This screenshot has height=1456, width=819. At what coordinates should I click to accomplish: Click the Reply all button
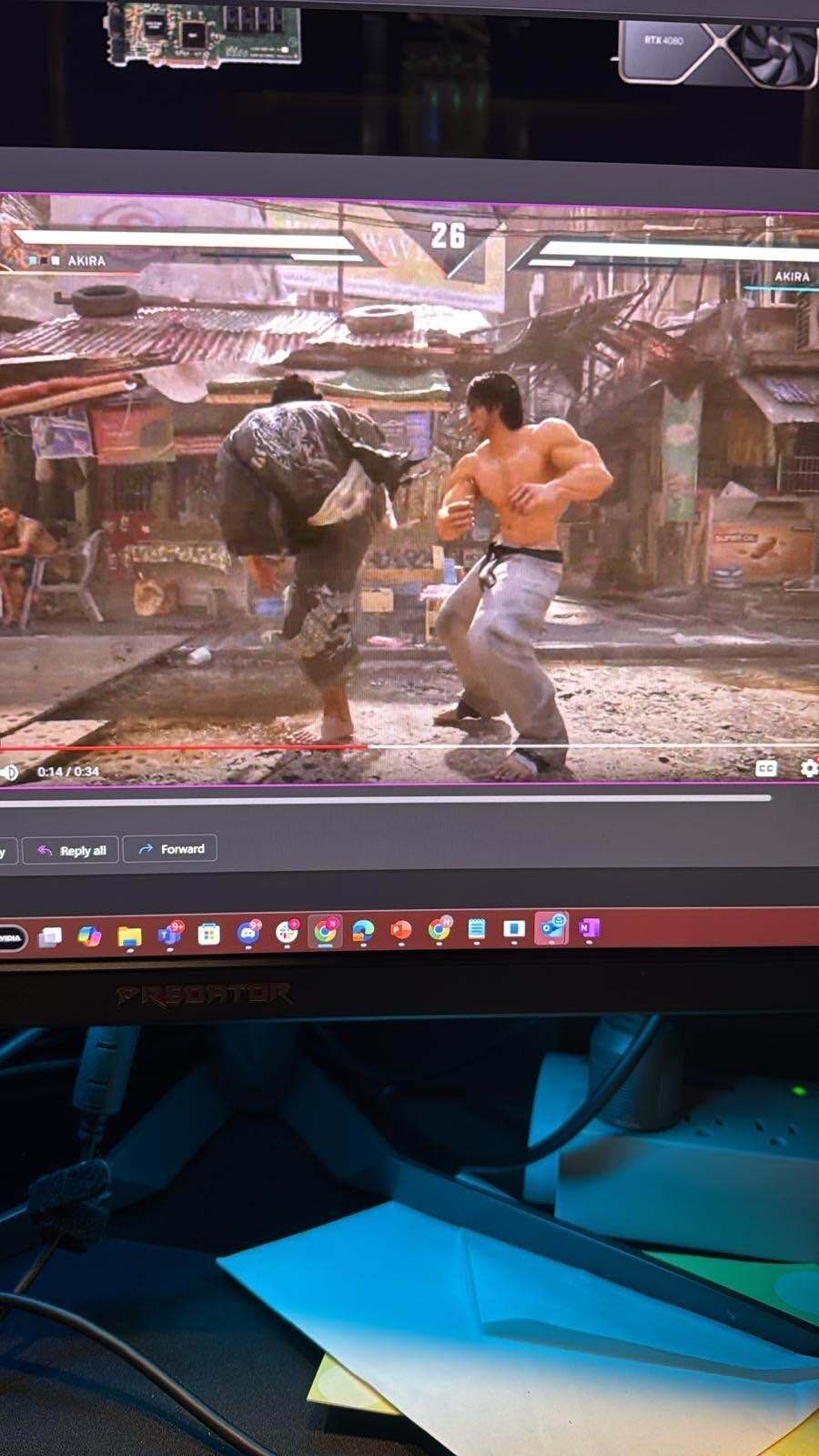pyautogui.click(x=71, y=850)
